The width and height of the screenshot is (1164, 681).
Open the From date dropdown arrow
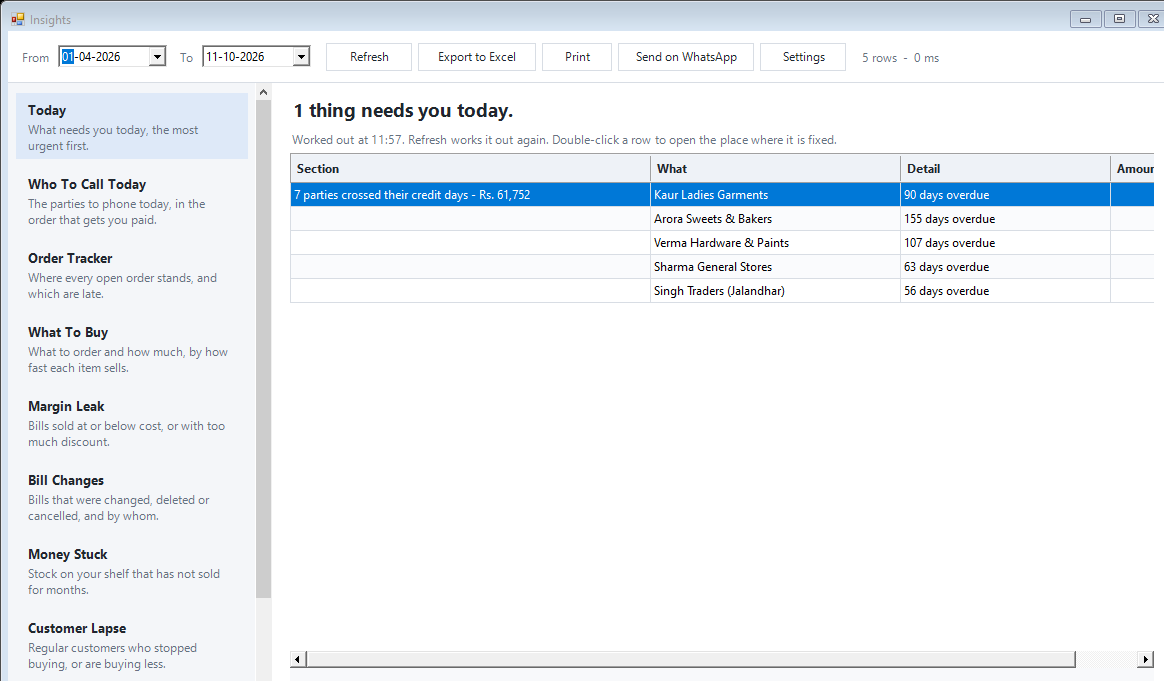[157, 56]
